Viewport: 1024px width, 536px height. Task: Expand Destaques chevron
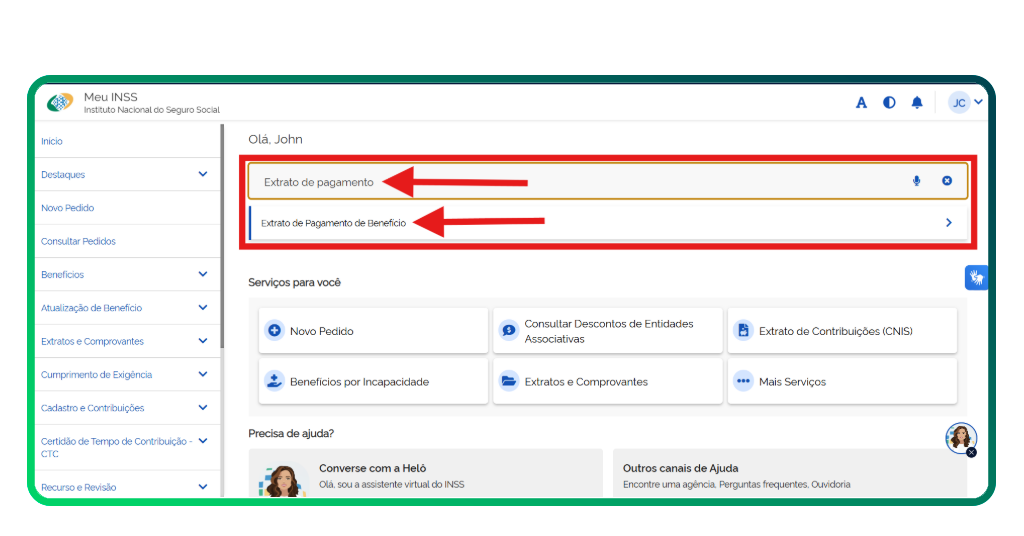tap(202, 174)
